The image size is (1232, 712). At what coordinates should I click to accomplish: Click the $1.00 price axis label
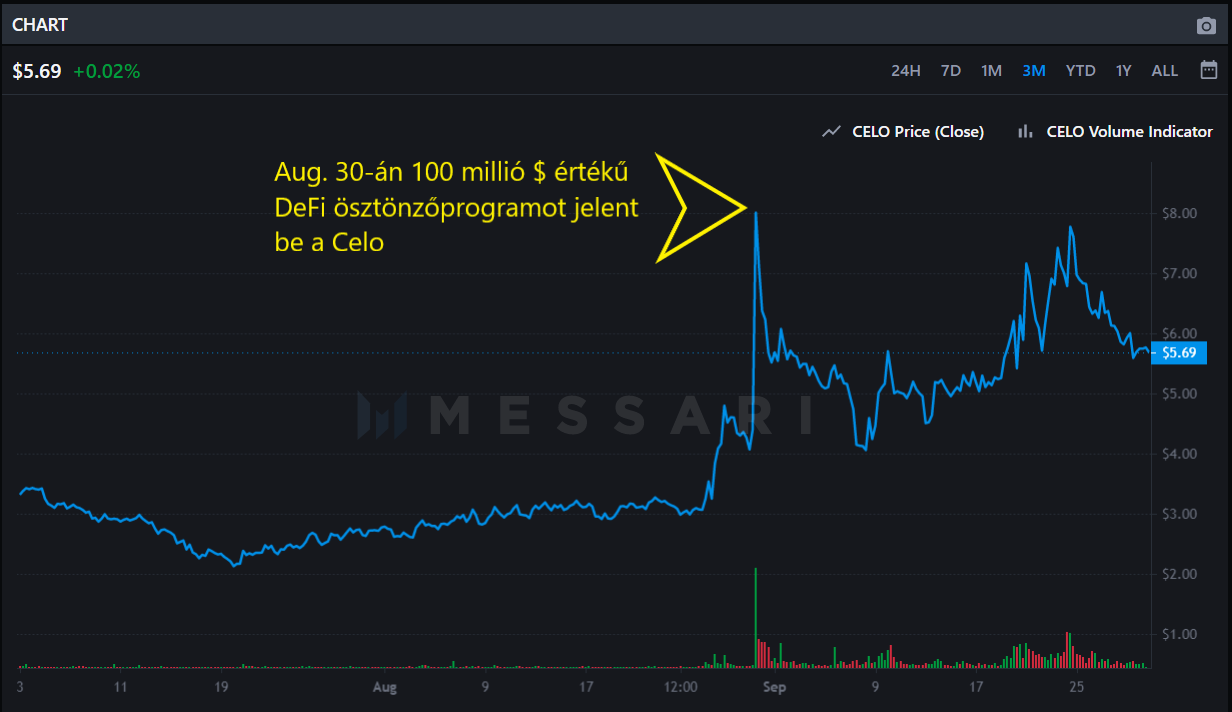1180,634
